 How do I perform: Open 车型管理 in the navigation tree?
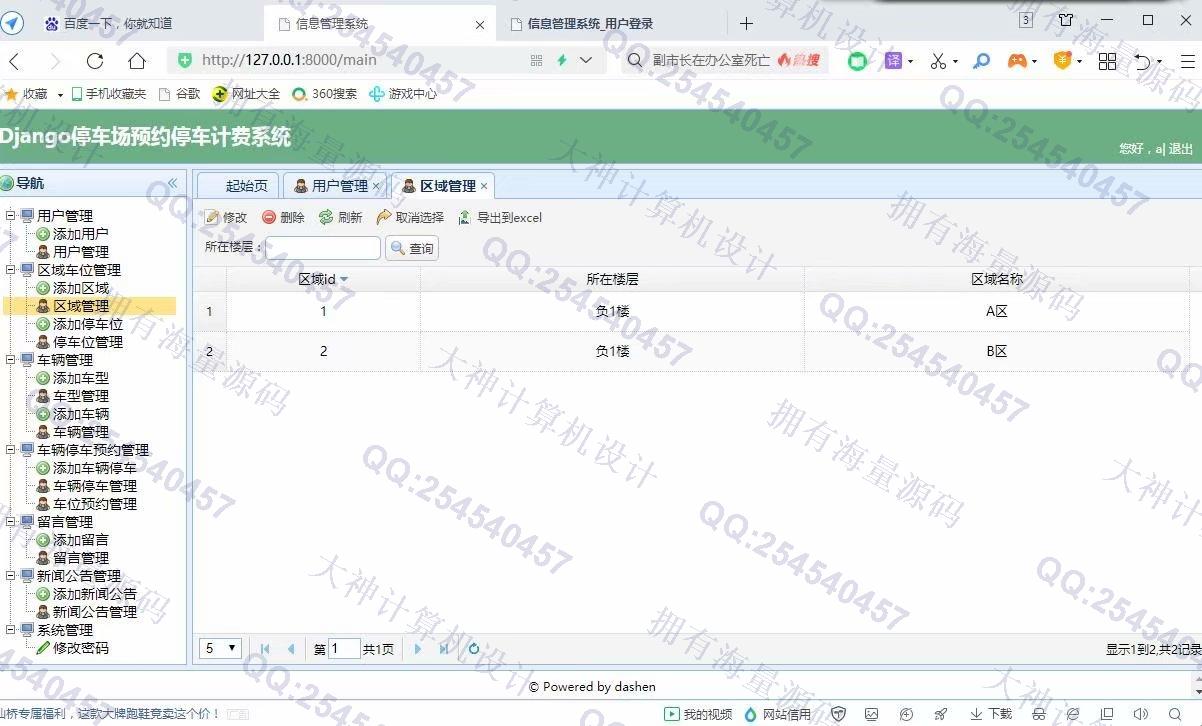click(80, 395)
